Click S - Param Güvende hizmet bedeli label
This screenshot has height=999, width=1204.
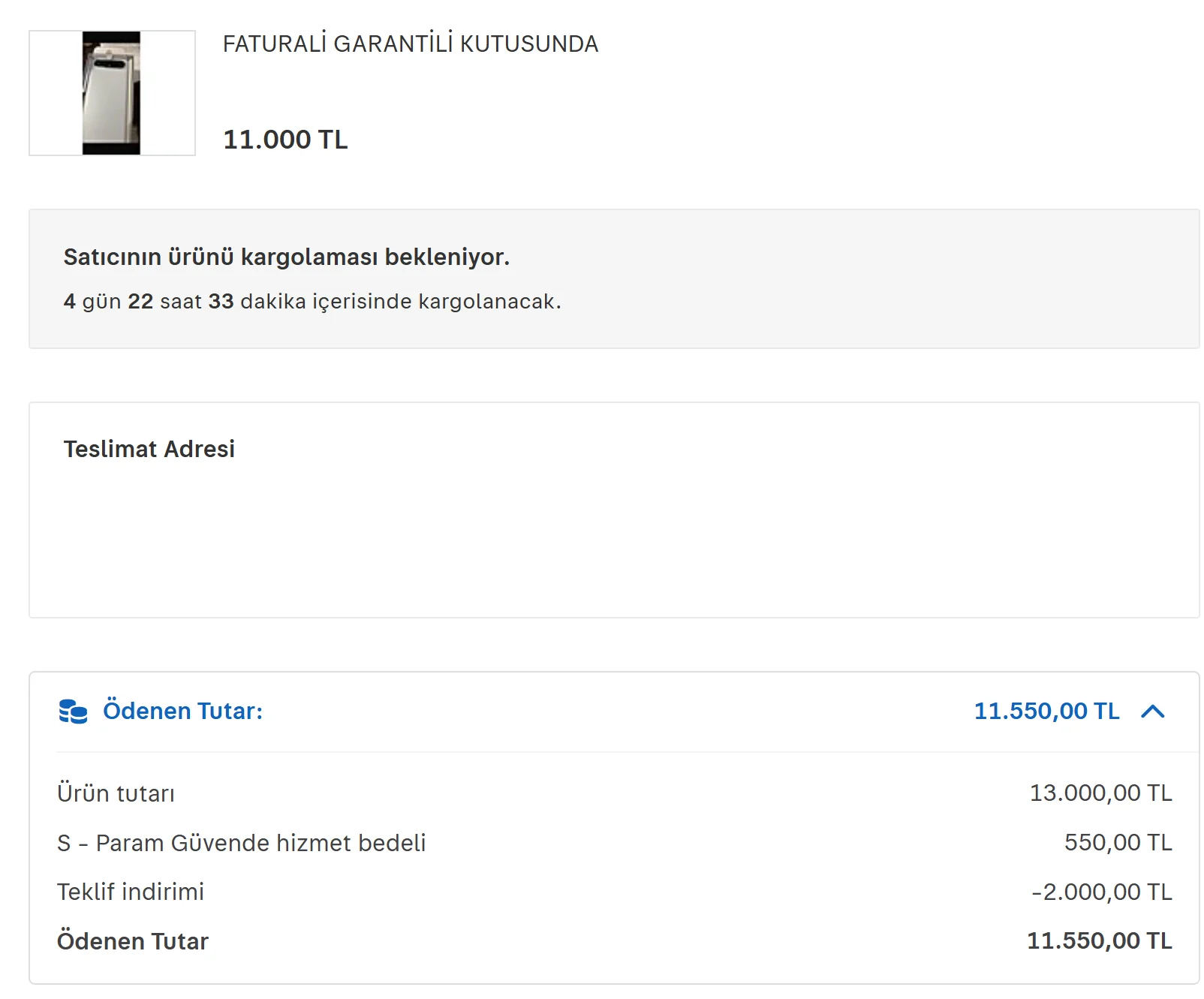tap(241, 843)
